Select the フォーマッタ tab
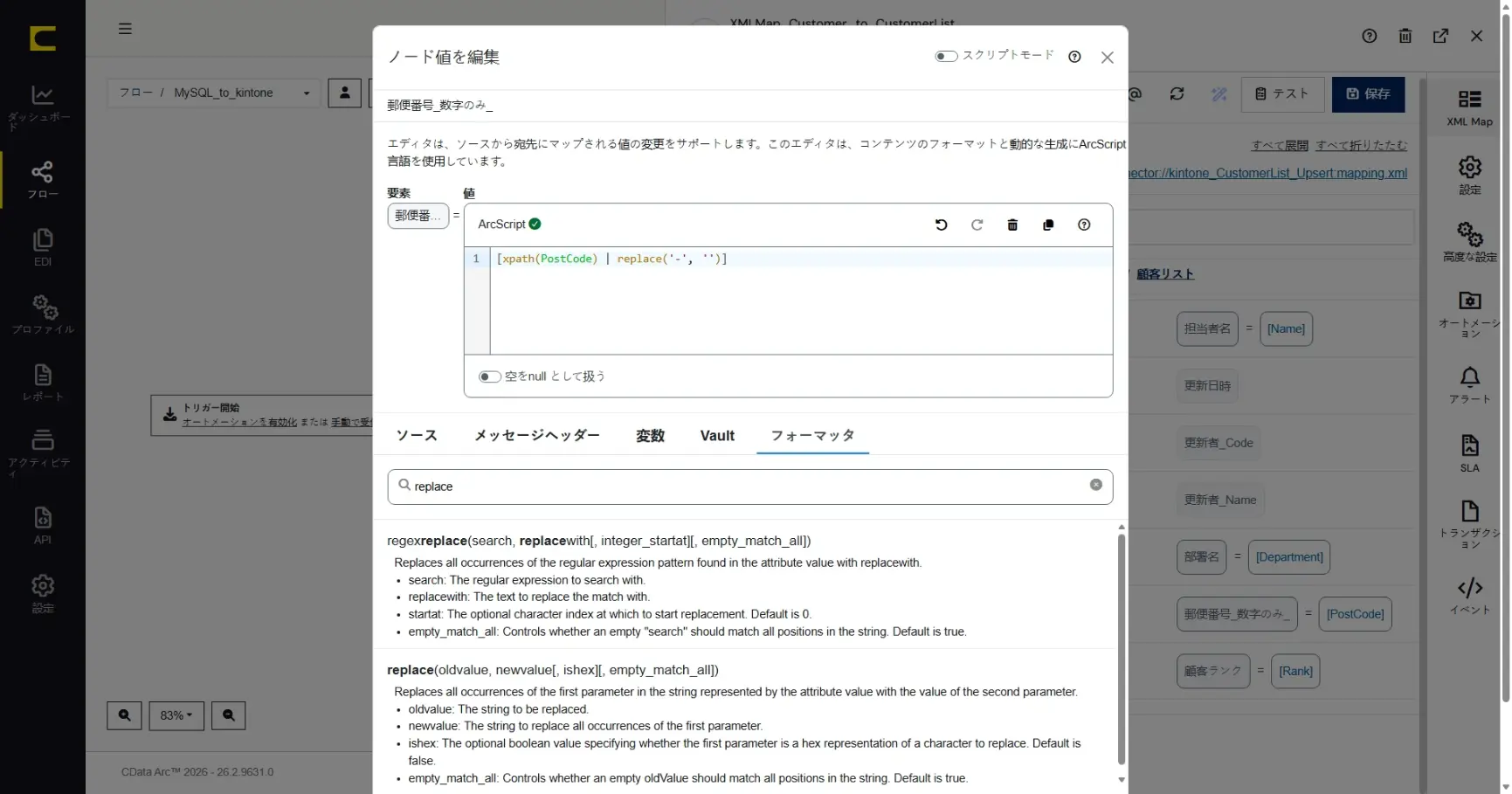Viewport: 1512px width, 794px height. pyautogui.click(x=812, y=435)
